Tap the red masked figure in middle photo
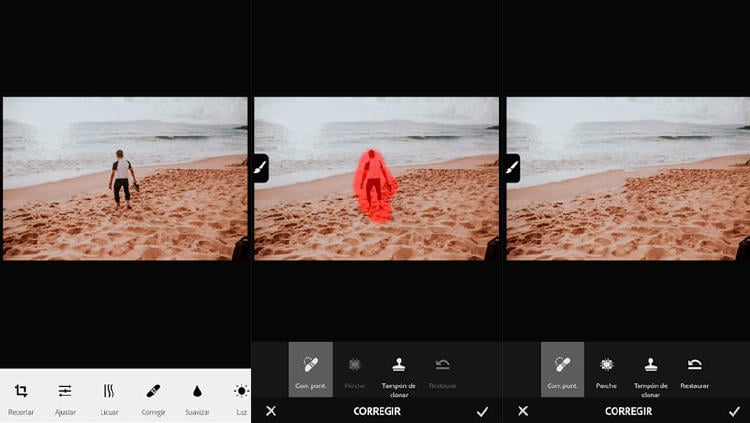Screen dimensions: 750x423 click(375, 185)
